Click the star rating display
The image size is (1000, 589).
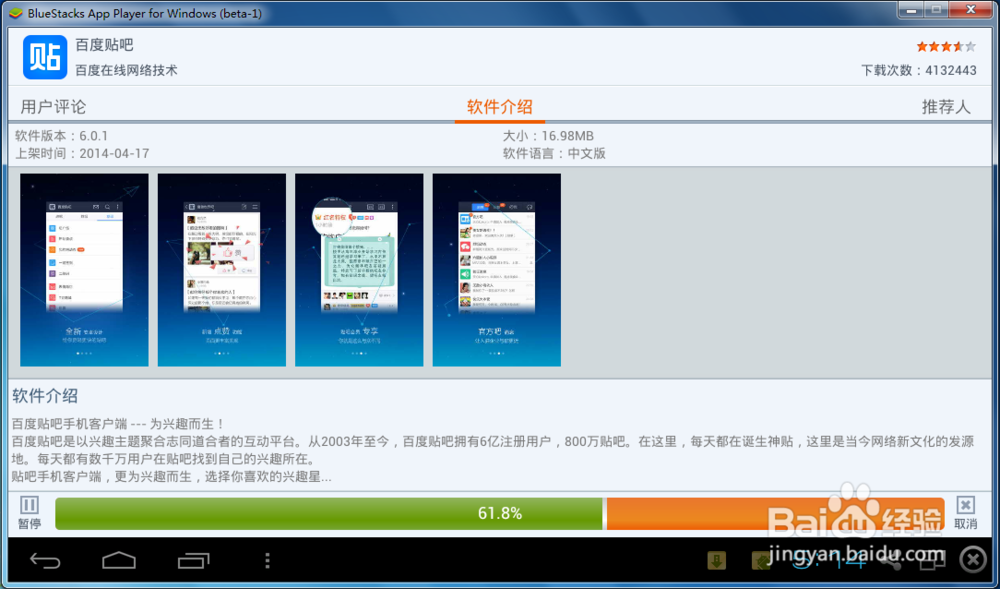(x=946, y=46)
